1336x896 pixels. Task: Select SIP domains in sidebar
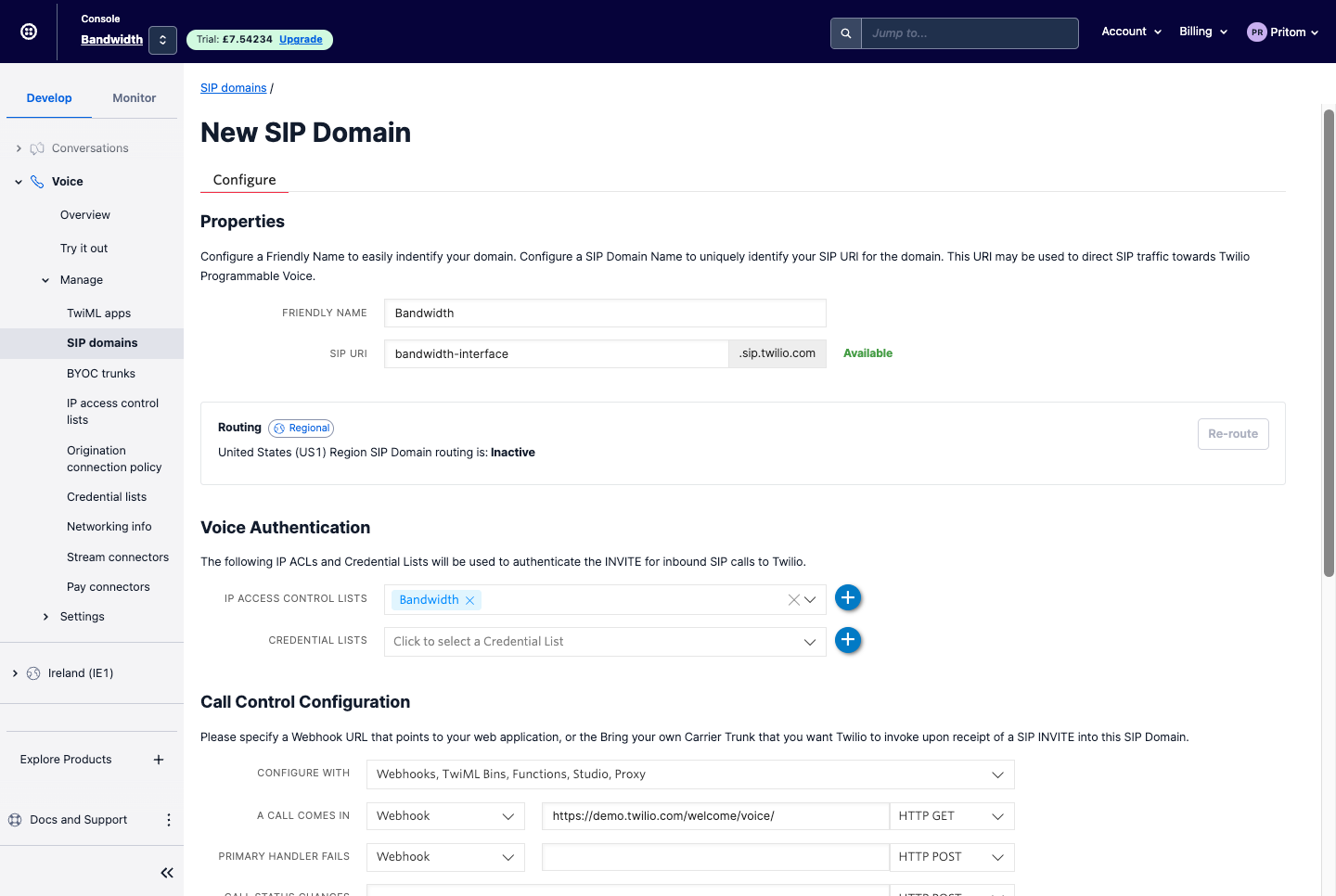[92, 343]
